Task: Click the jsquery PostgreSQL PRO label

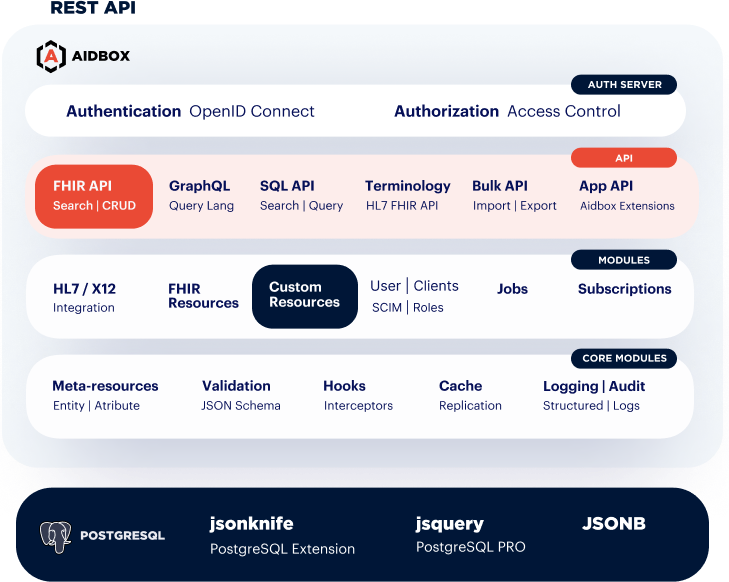Action: point(471,535)
